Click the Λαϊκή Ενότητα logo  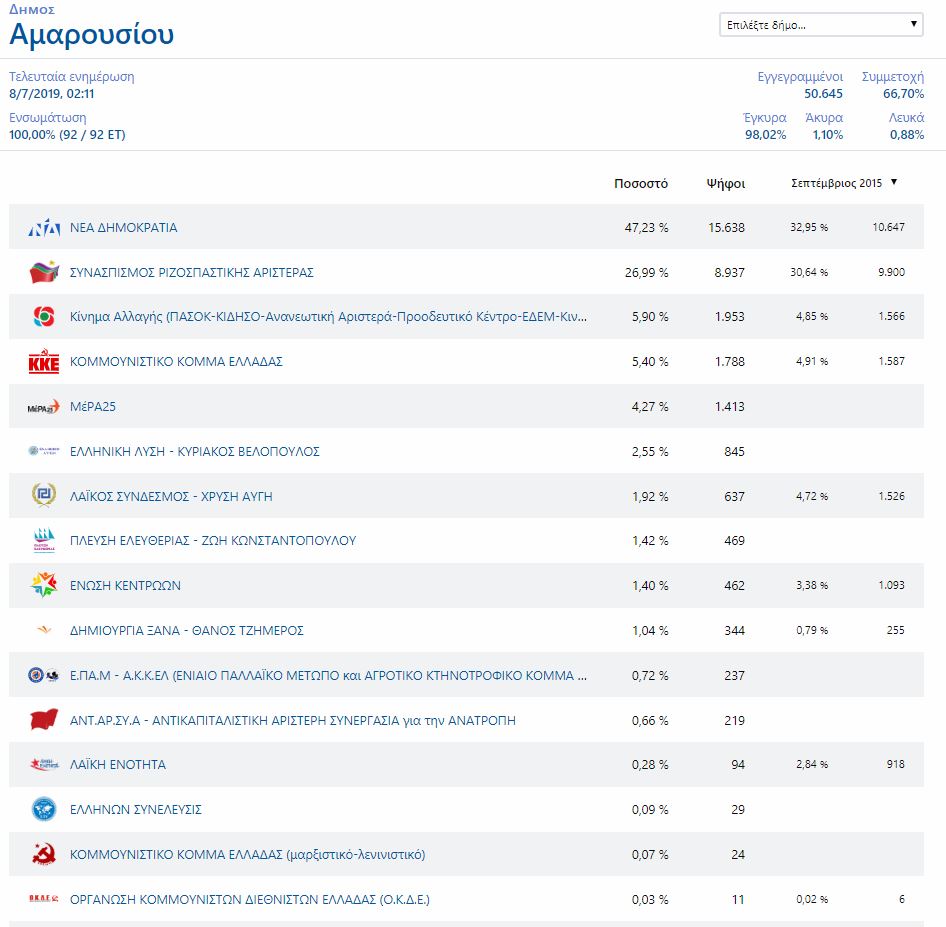pos(44,765)
